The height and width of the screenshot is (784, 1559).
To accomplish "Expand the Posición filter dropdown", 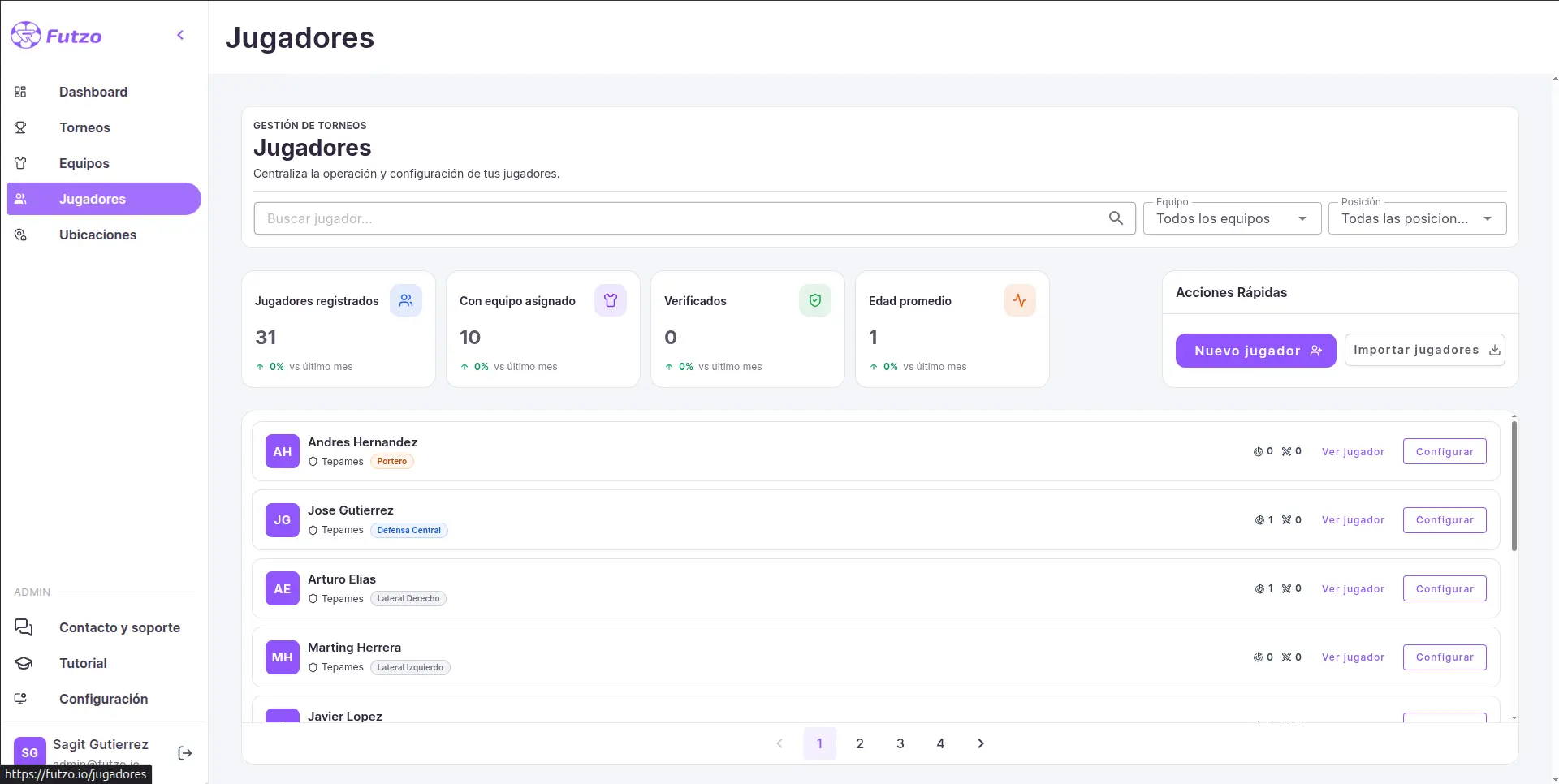I will pyautogui.click(x=1416, y=218).
